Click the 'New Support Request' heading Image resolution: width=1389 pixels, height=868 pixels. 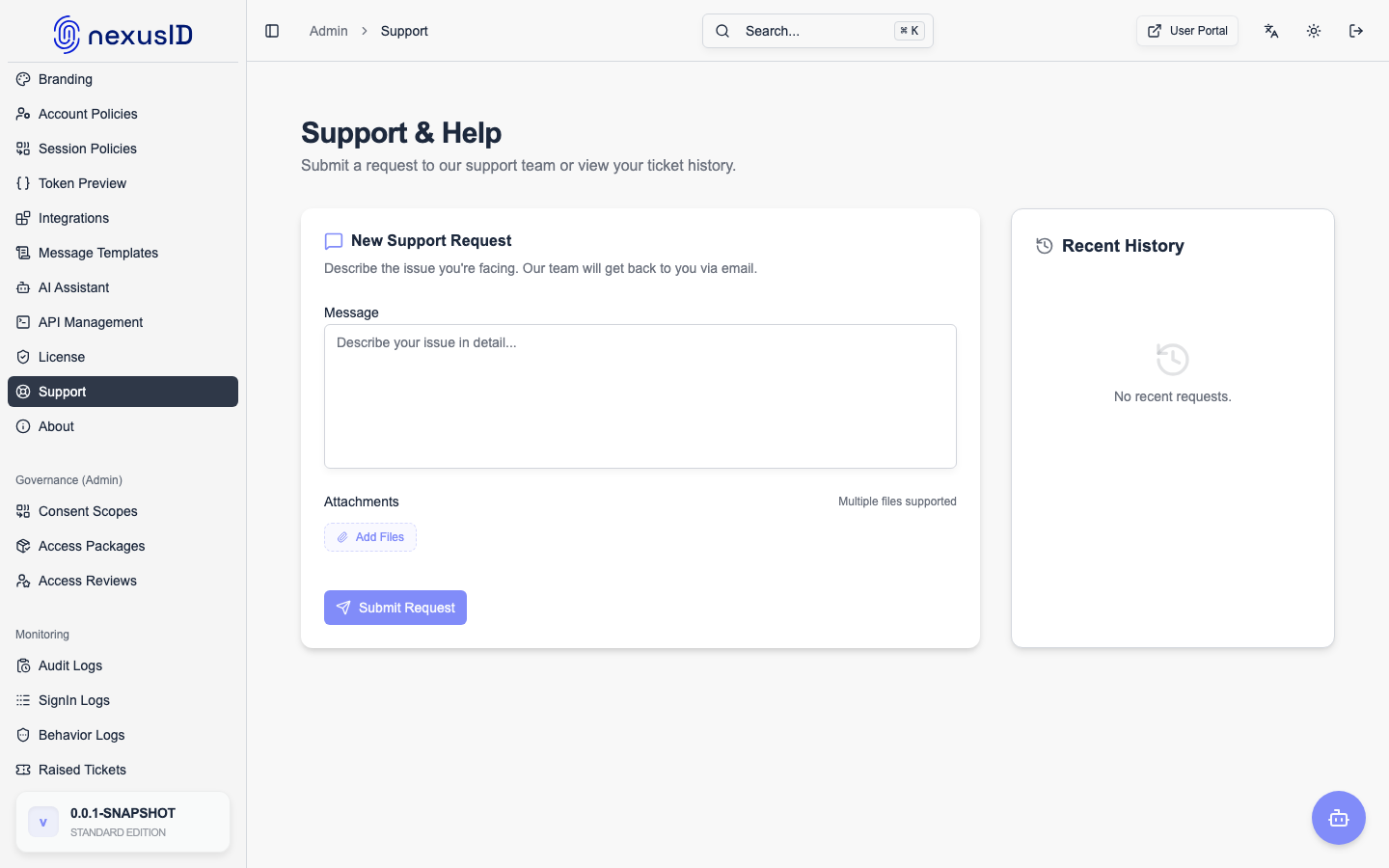[431, 241]
